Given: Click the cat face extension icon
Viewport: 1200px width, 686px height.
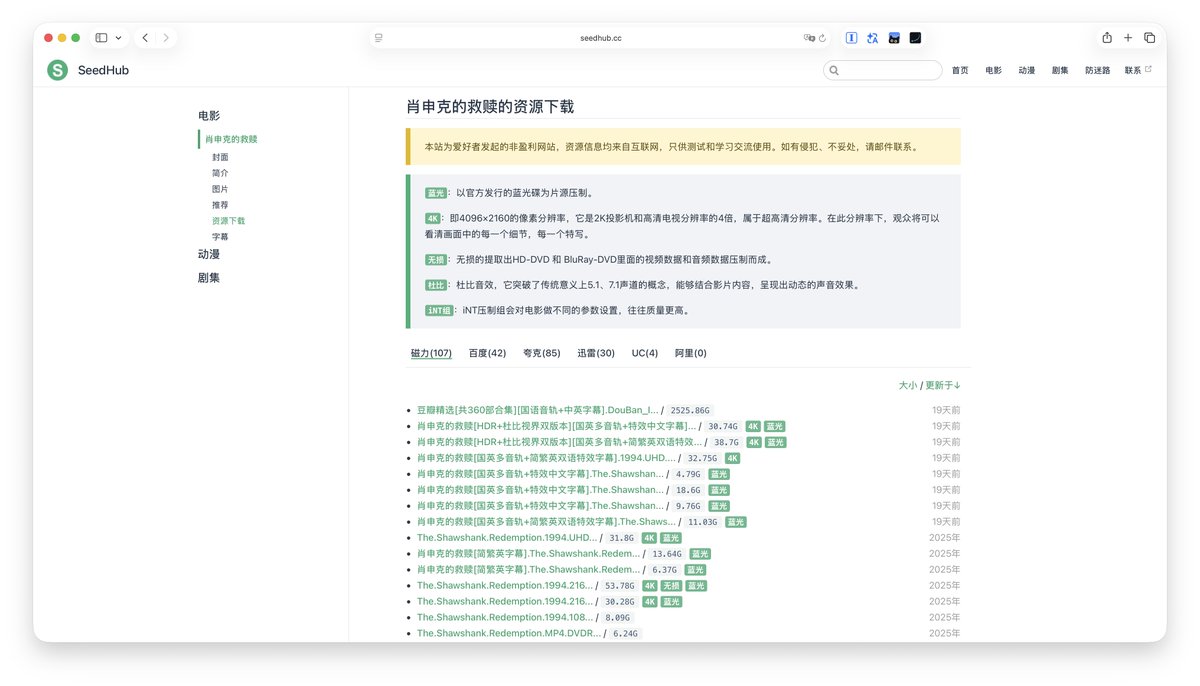Looking at the screenshot, I should click(x=894, y=38).
